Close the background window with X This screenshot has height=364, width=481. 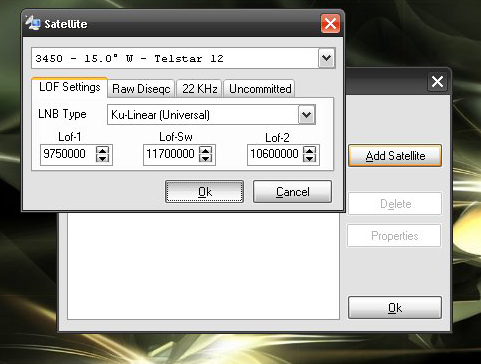(437, 82)
